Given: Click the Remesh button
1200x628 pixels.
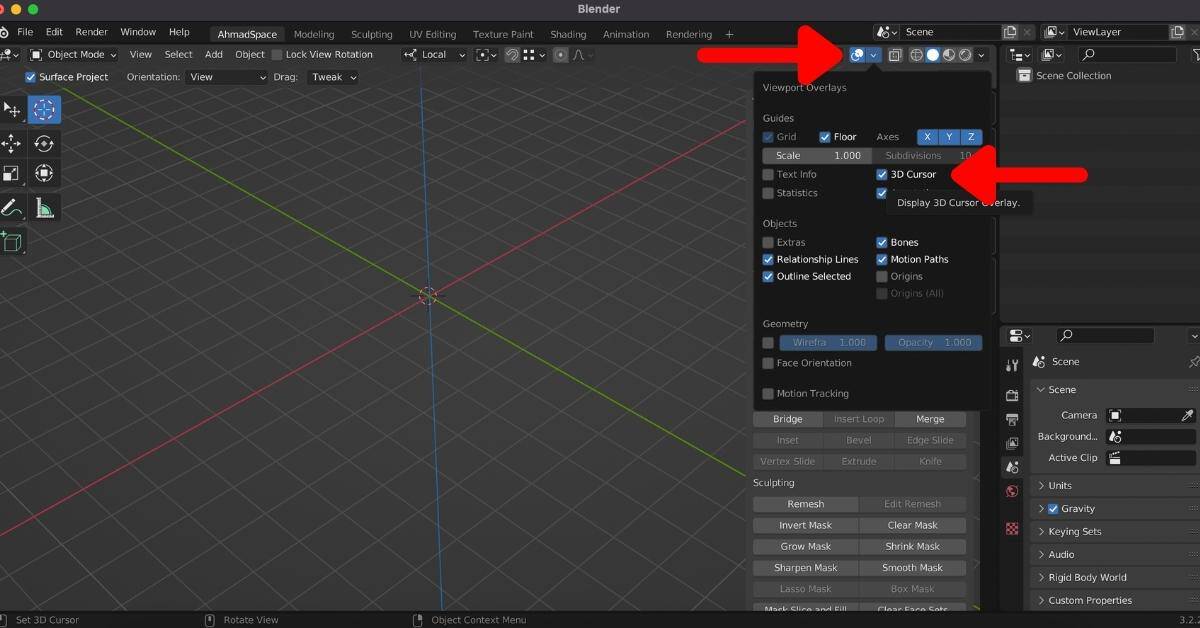Looking at the screenshot, I should pyautogui.click(x=805, y=503).
